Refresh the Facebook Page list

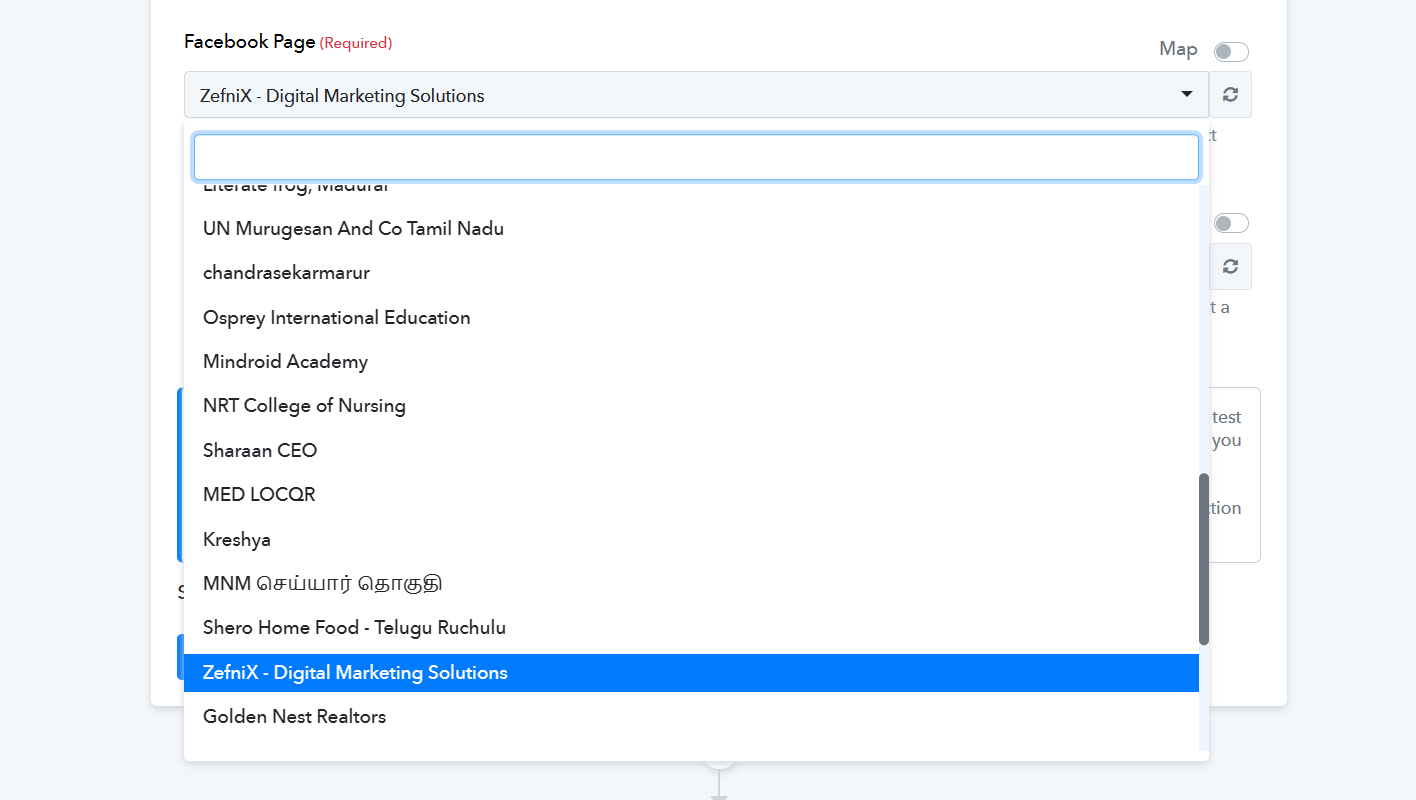tap(1230, 95)
